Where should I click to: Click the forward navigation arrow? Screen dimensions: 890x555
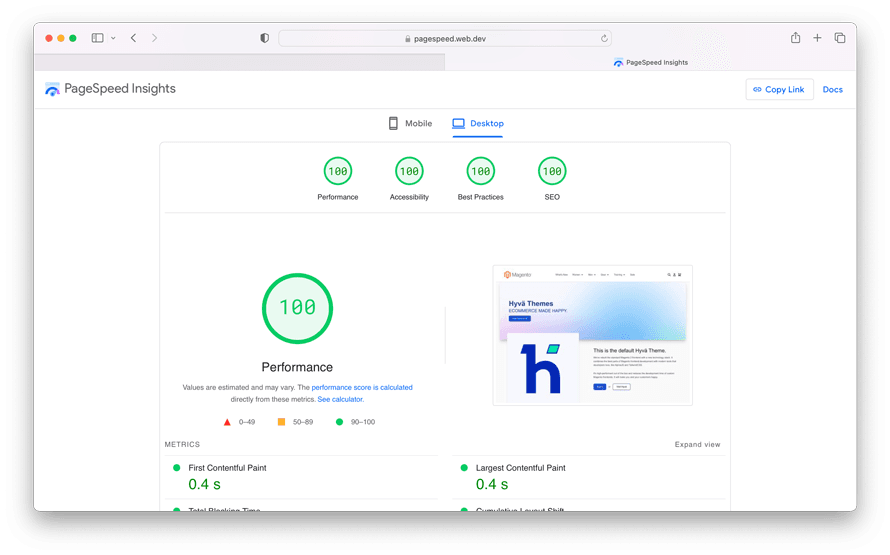[x=154, y=38]
